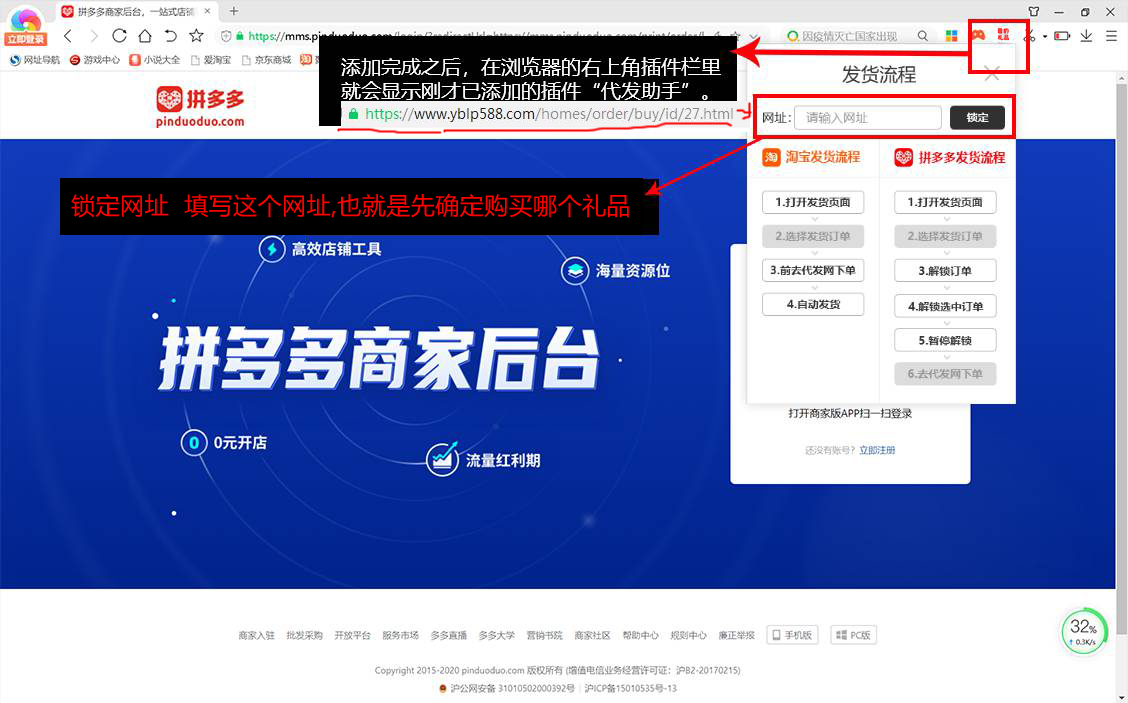
Task: Click 3.前去代发网下单 button
Action: point(813,271)
